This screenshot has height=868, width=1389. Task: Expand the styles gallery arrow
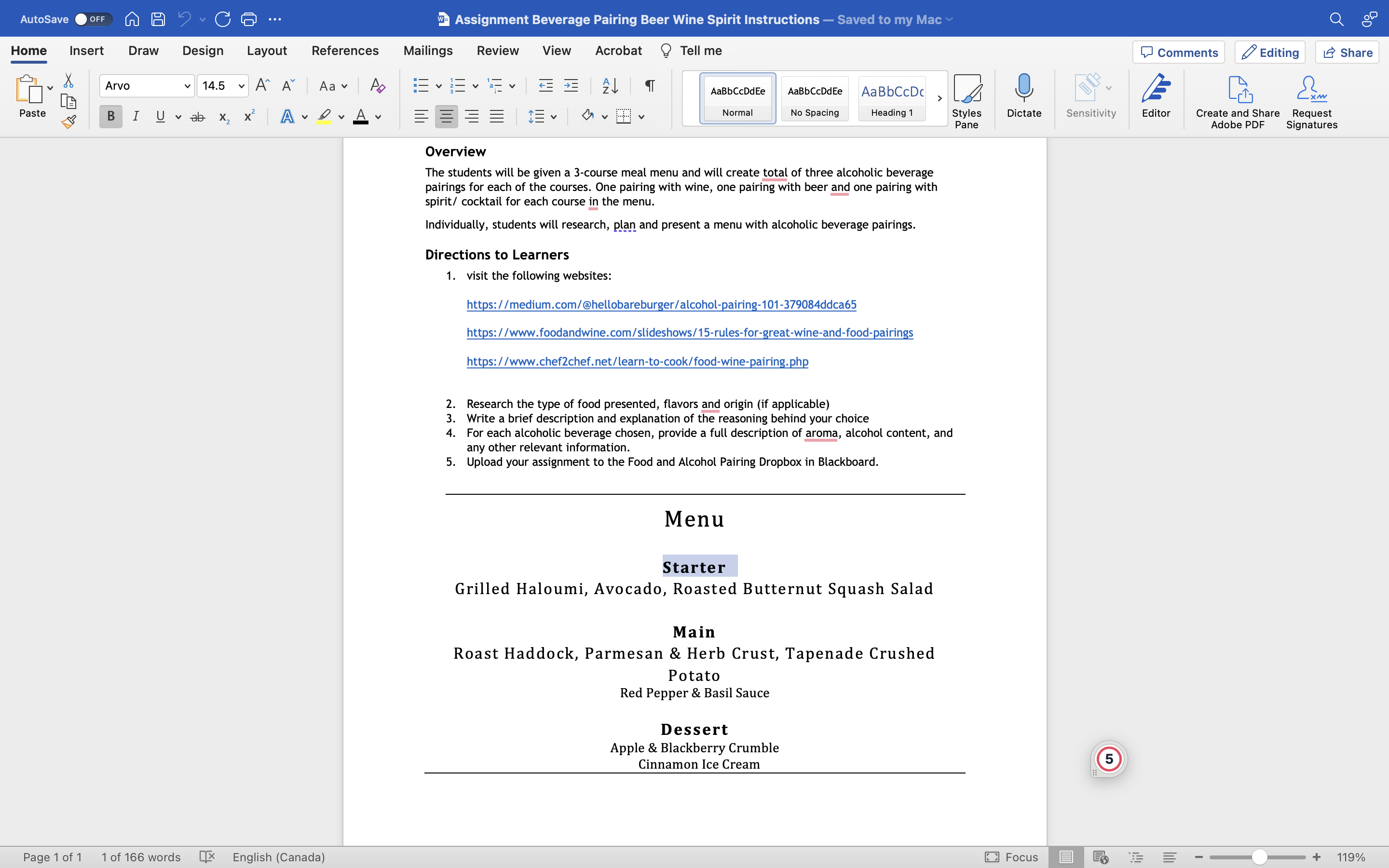pyautogui.click(x=939, y=98)
